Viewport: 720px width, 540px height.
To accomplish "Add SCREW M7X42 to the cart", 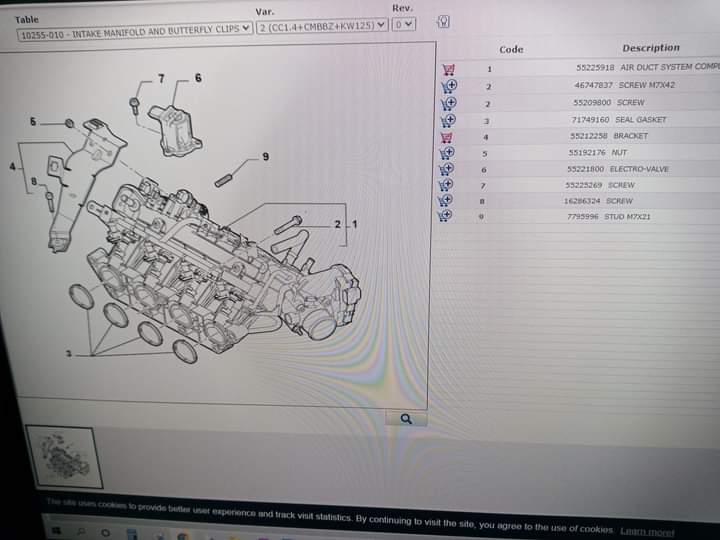I will 449,86.
